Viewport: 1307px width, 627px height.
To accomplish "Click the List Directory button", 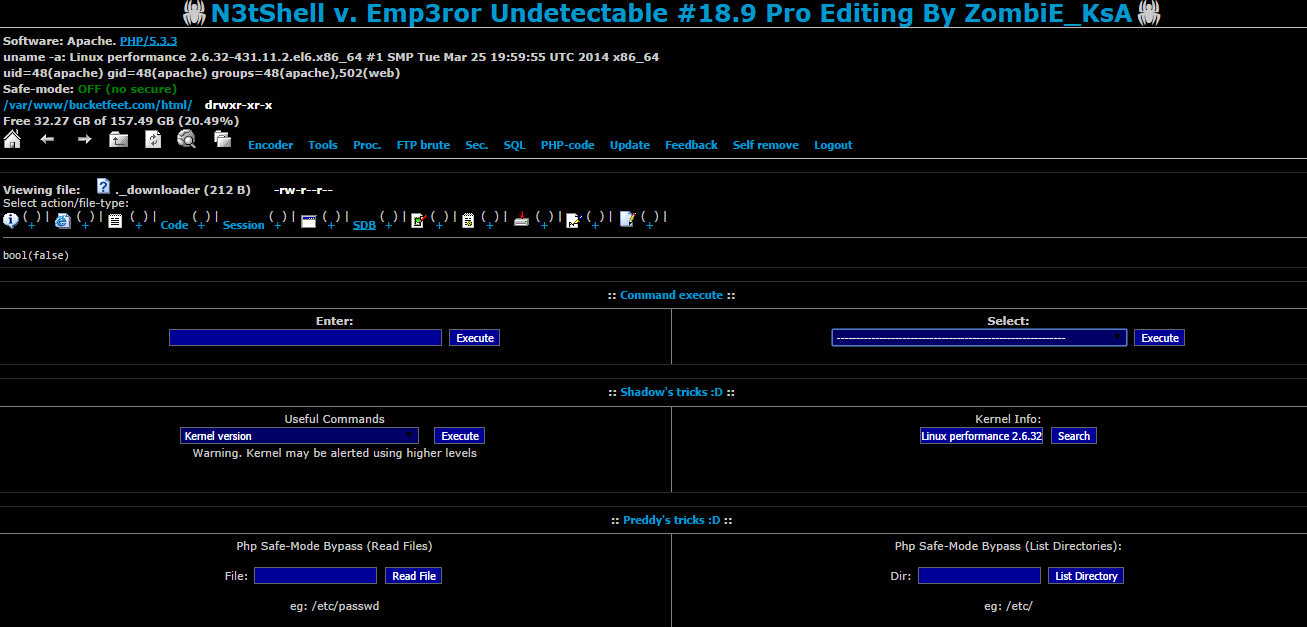I will coord(1086,576).
